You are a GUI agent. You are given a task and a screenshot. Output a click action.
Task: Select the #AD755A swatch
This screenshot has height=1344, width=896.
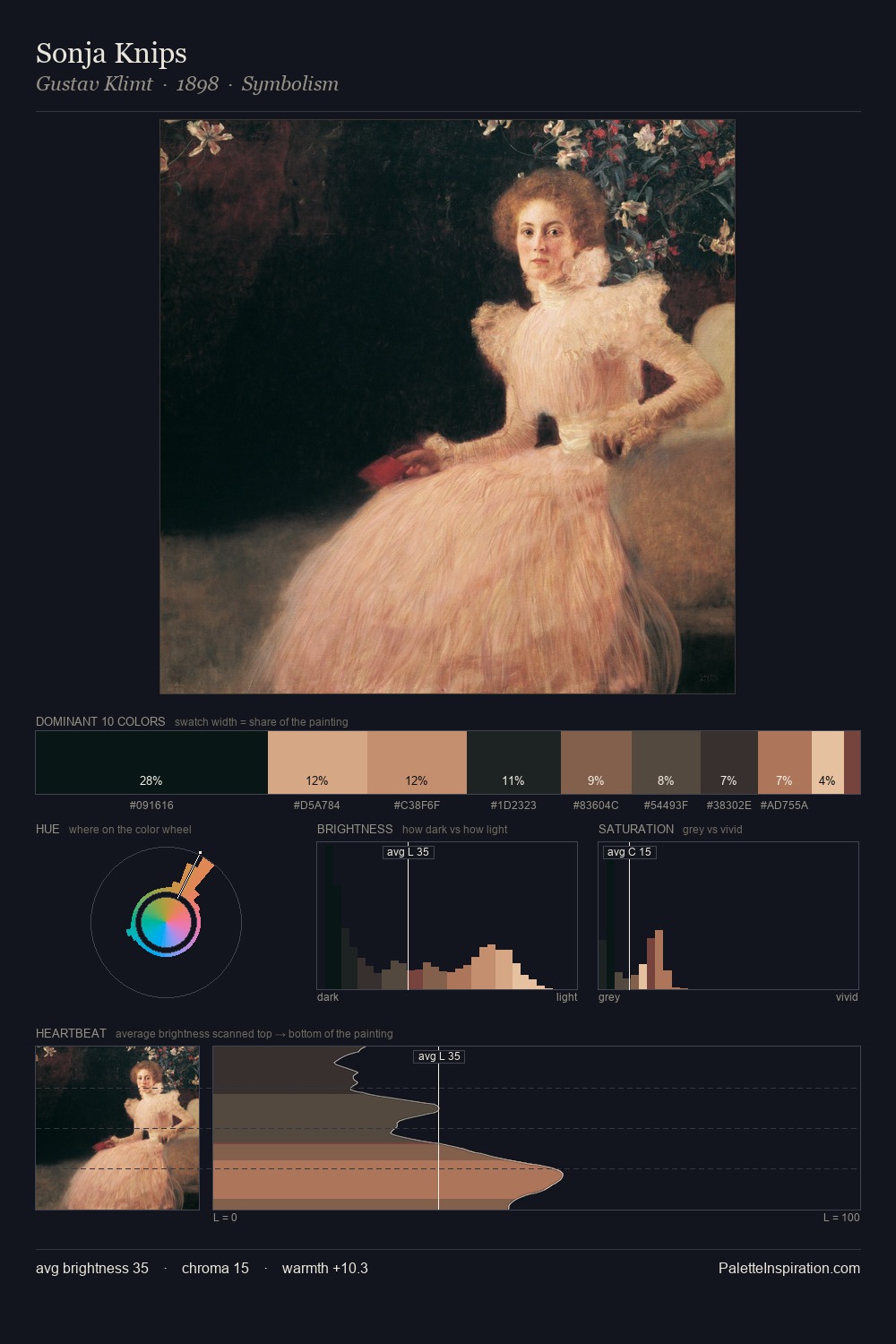coord(785,762)
